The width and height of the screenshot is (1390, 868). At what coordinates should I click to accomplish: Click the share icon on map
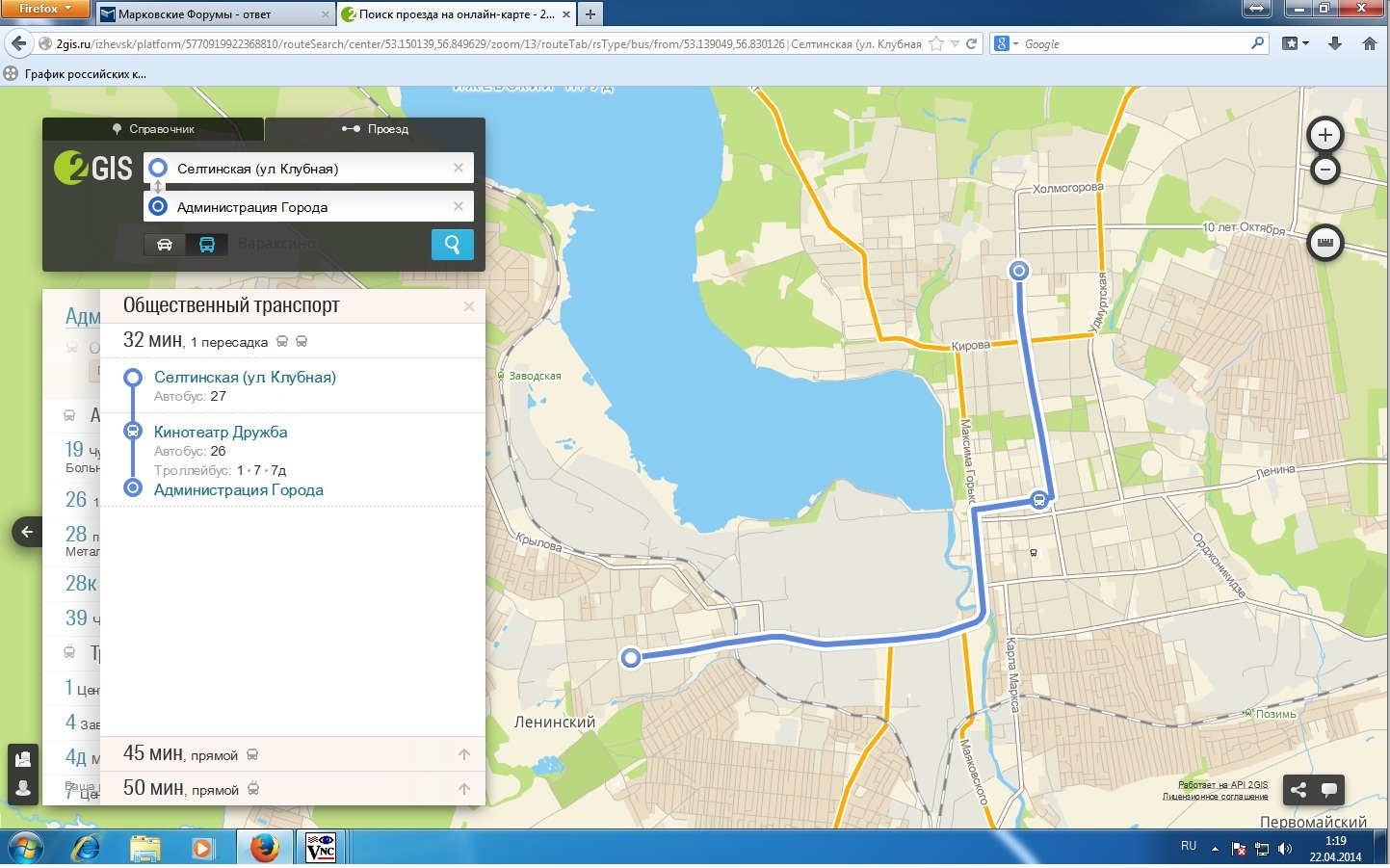click(x=1298, y=790)
